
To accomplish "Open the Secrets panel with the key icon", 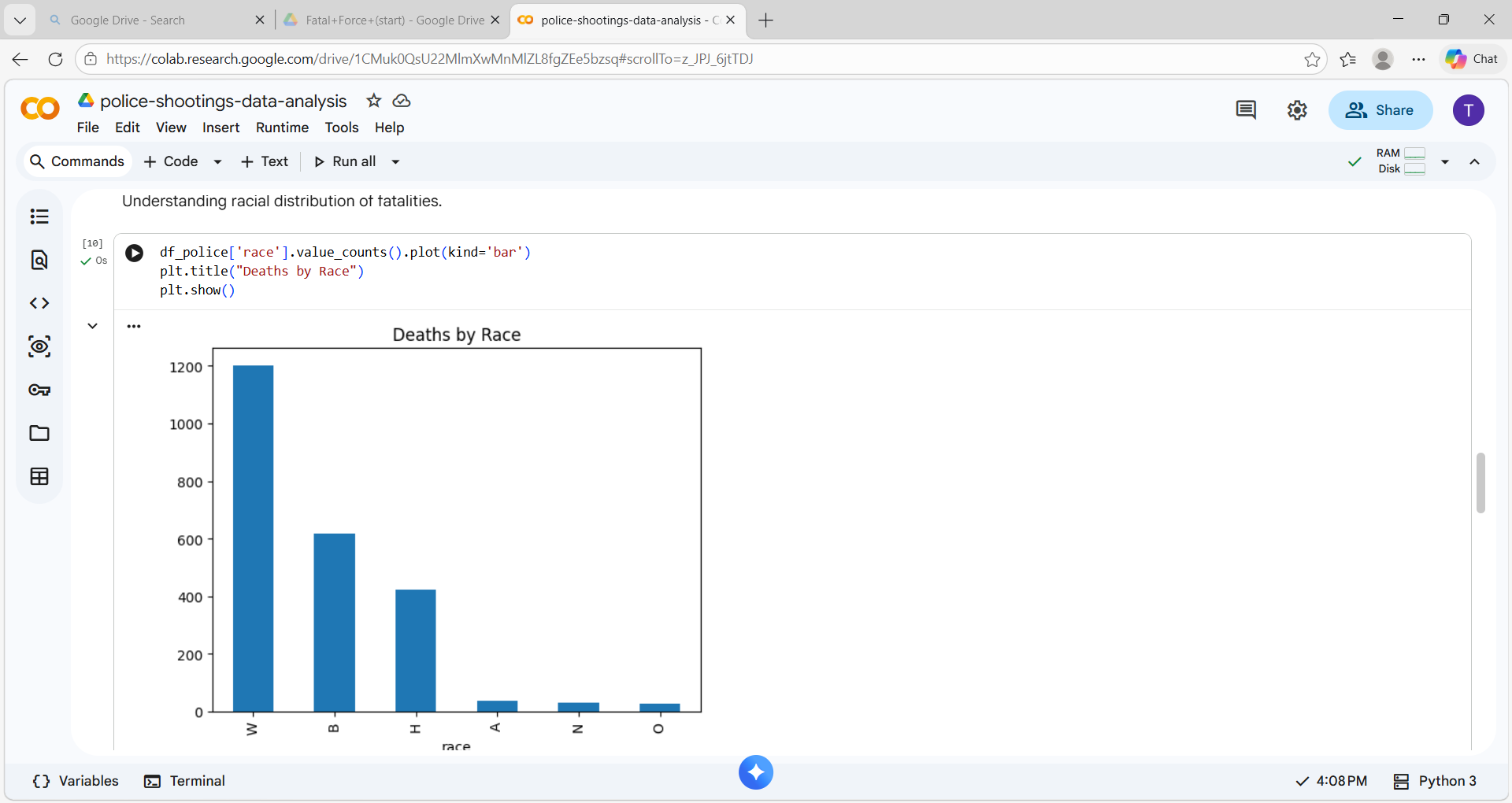I will click(39, 390).
